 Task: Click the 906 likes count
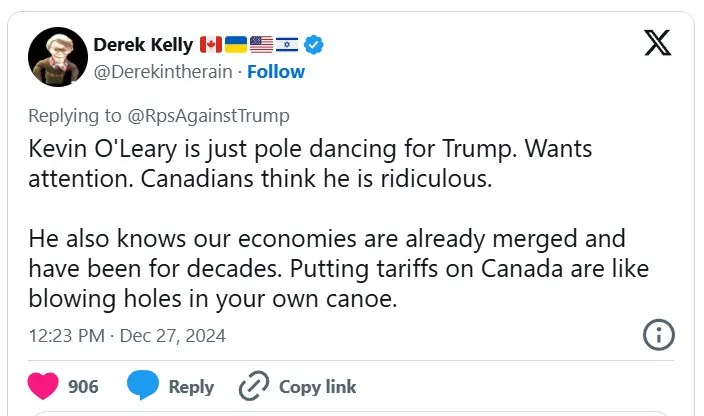click(x=83, y=387)
